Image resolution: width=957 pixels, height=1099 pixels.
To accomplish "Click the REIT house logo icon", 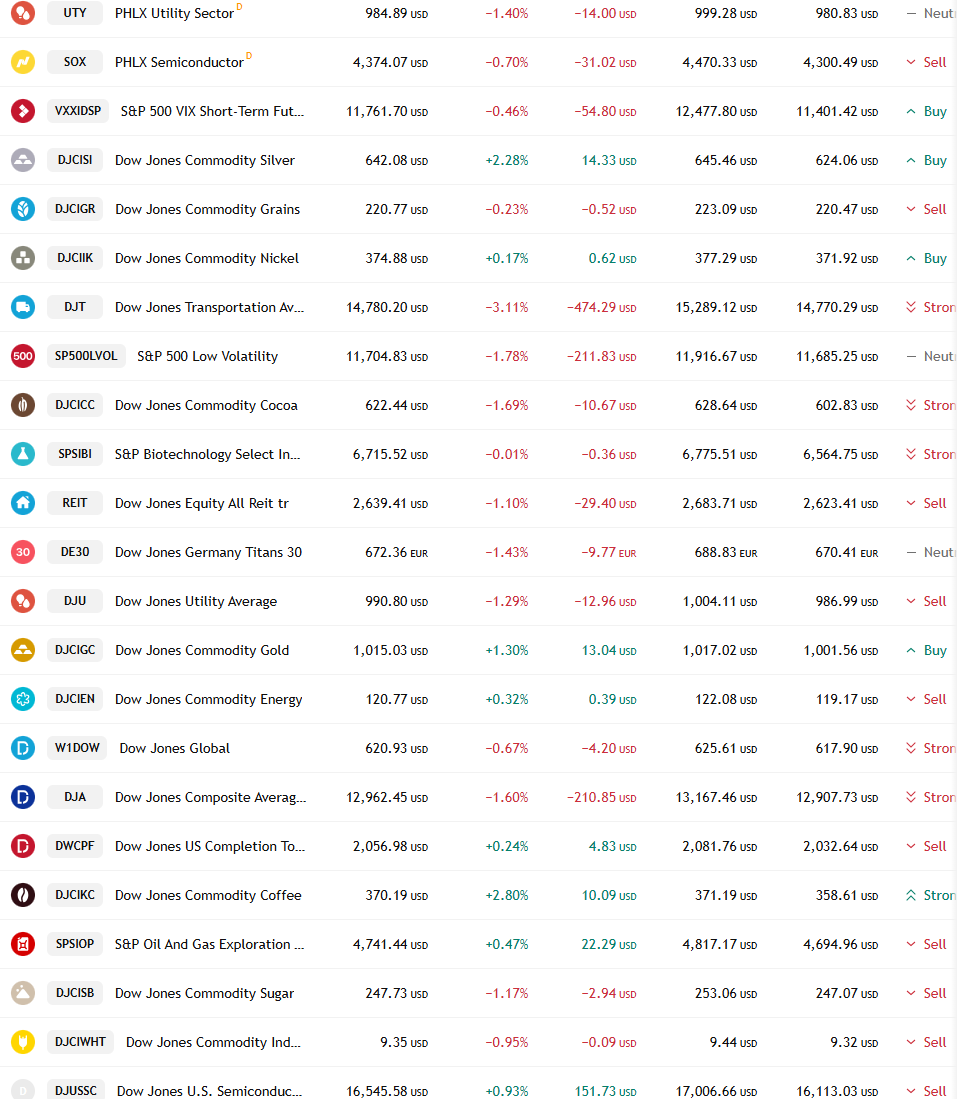I will pos(23,503).
